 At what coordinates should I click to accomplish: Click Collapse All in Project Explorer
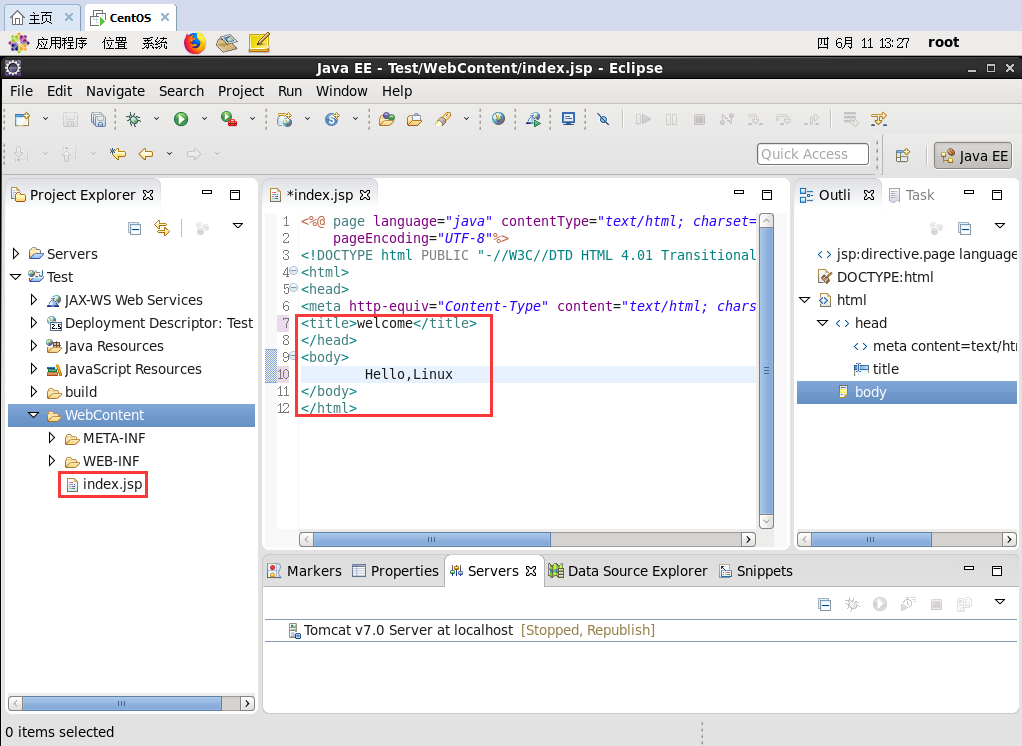pyautogui.click(x=134, y=228)
